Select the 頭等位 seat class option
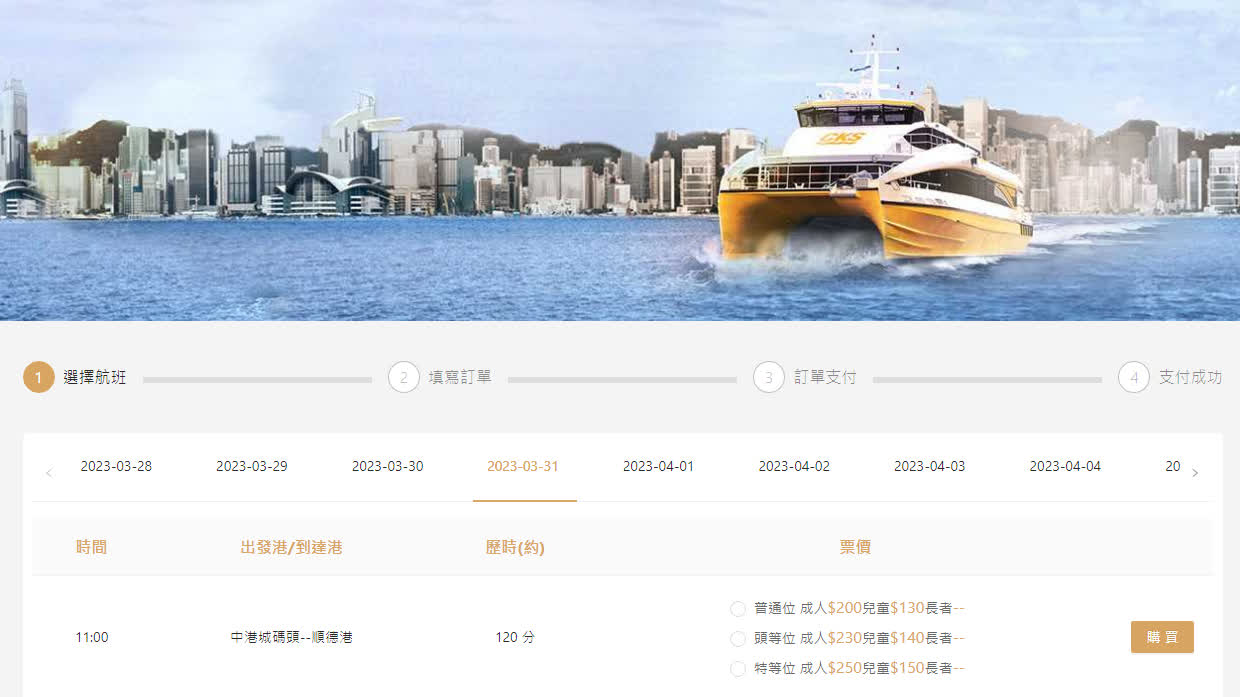 [738, 639]
